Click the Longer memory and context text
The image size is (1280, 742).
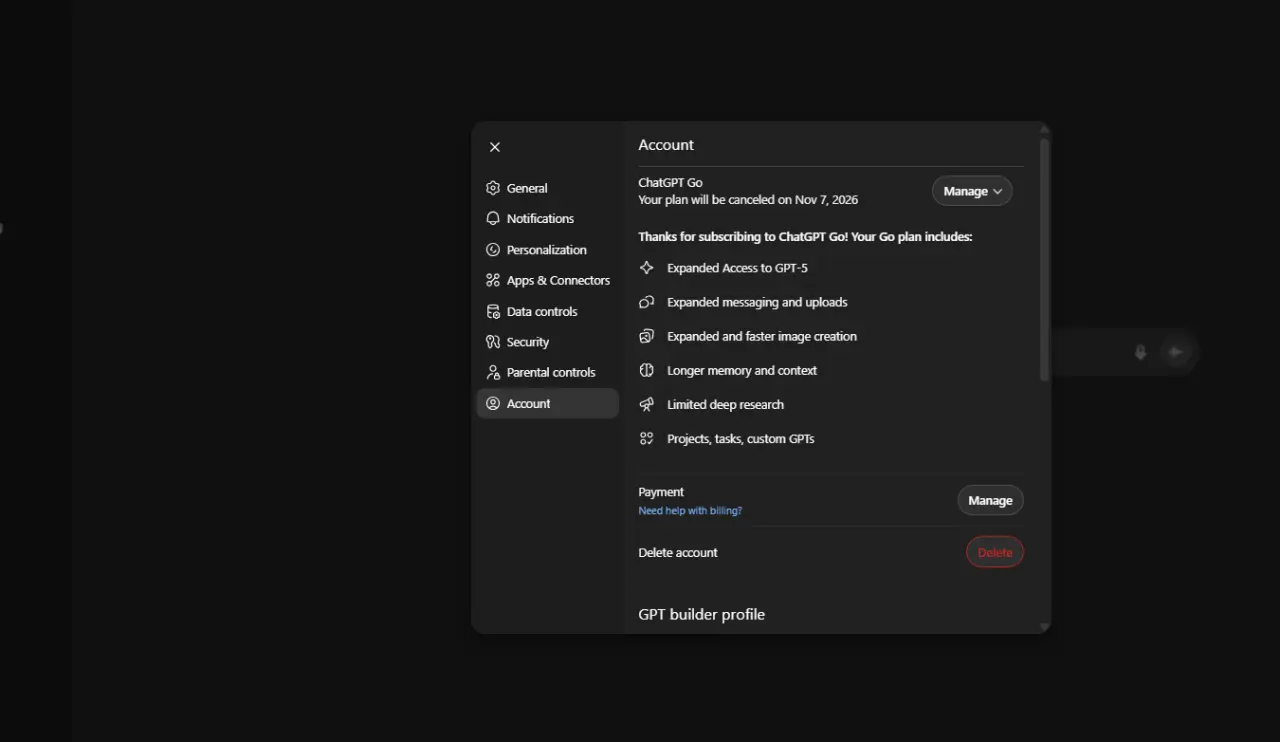click(742, 370)
